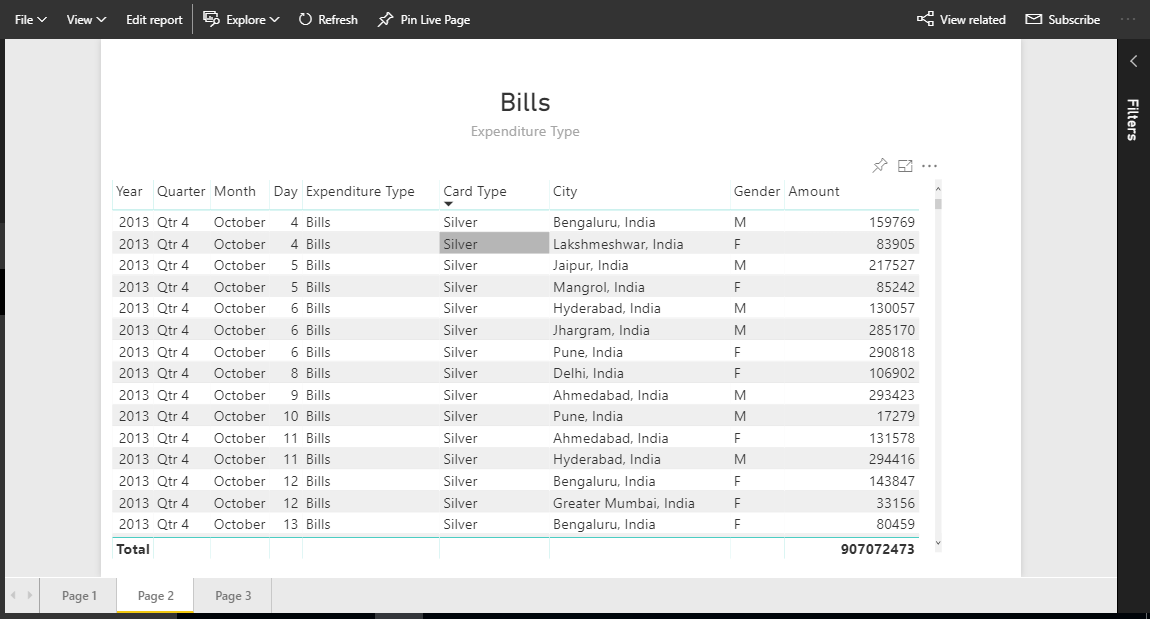Click Card Type sort arrow indicator
Viewport: 1150px width, 619px height.
pyautogui.click(x=448, y=205)
